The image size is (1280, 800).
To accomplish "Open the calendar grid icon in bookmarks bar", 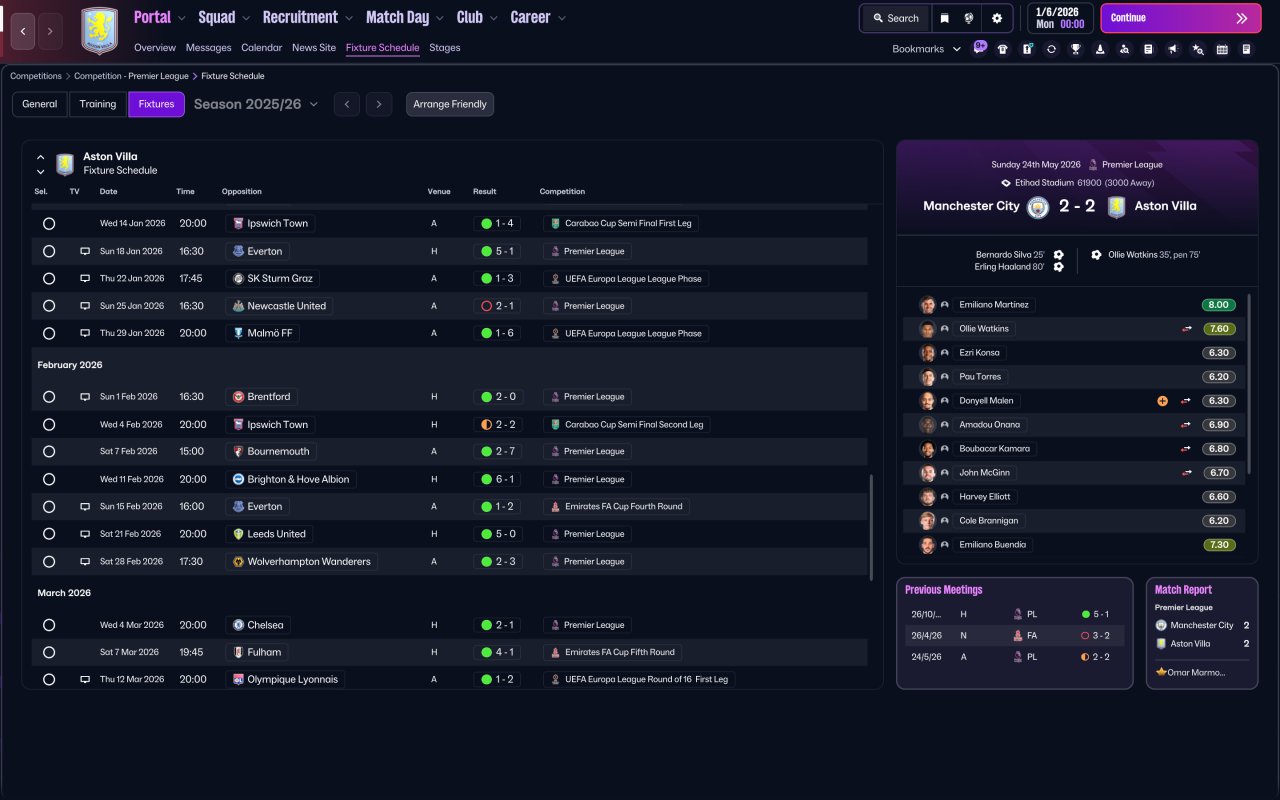I will 1222,49.
